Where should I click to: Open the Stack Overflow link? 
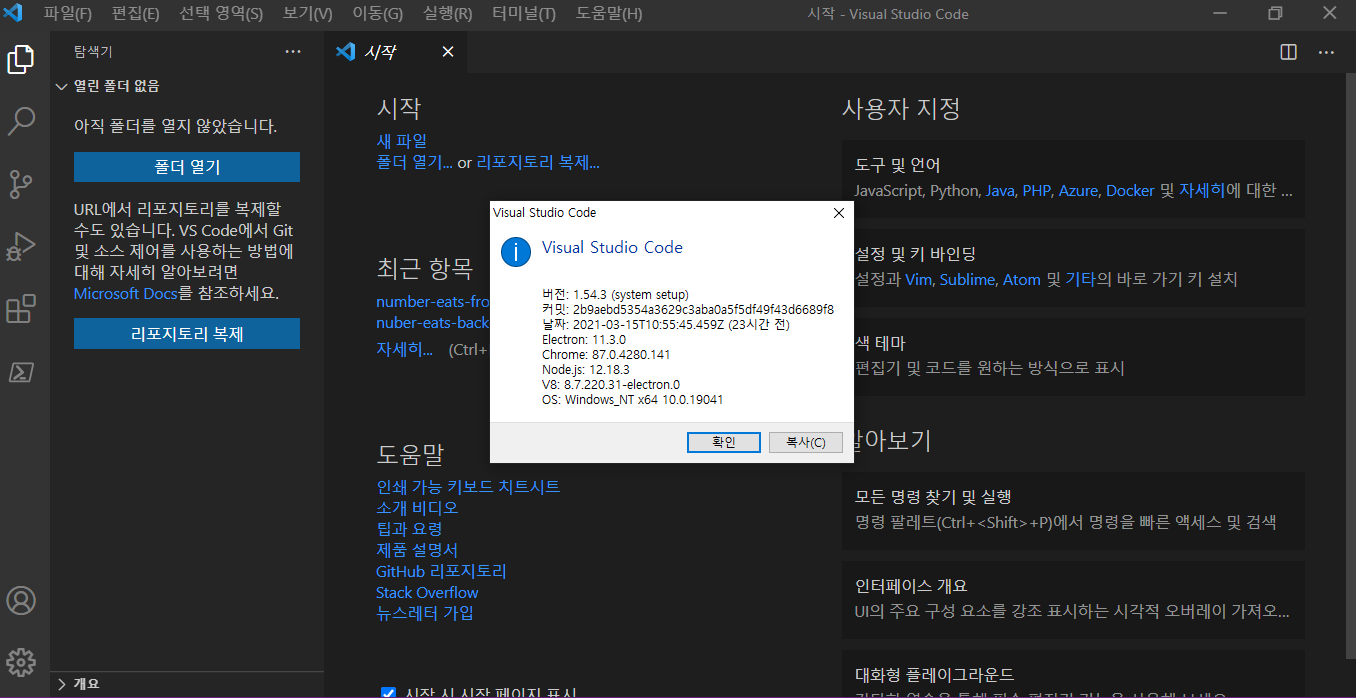[427, 593]
